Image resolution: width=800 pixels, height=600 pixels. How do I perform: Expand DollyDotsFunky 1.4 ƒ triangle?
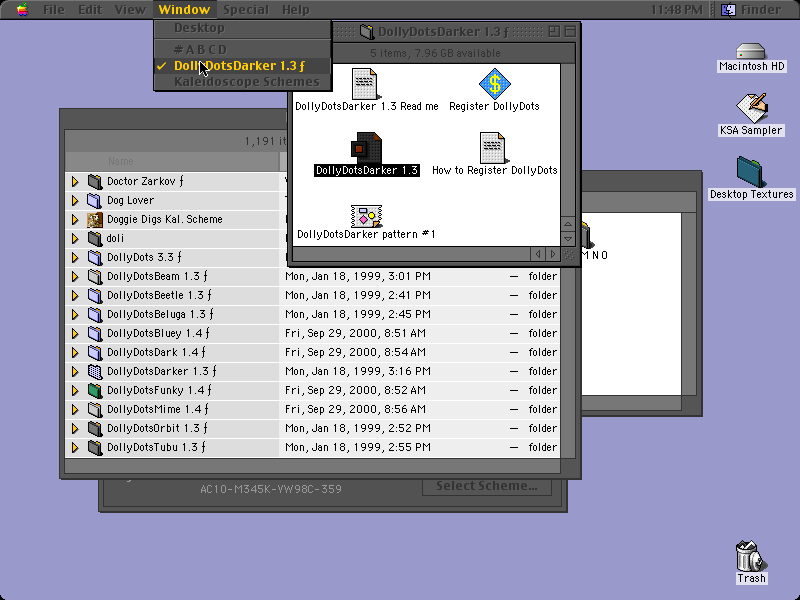(75, 390)
